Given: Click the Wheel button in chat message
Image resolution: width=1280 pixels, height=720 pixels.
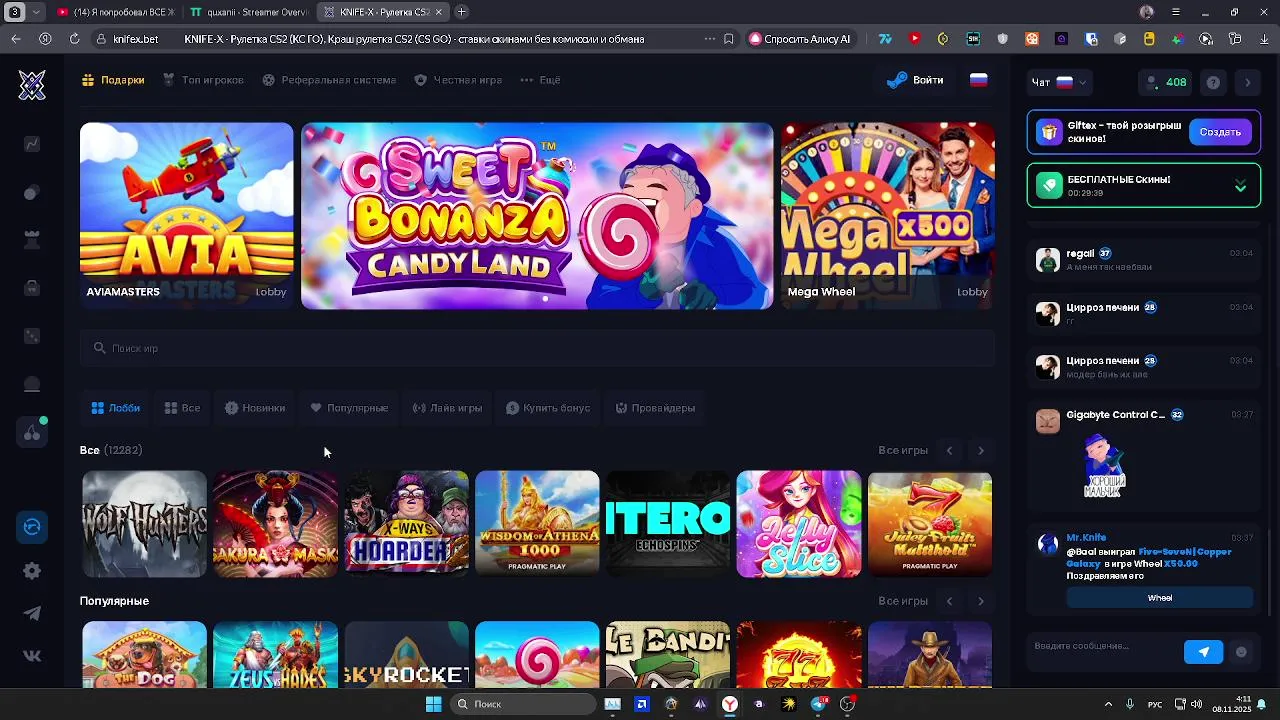Looking at the screenshot, I should pos(1160,598).
